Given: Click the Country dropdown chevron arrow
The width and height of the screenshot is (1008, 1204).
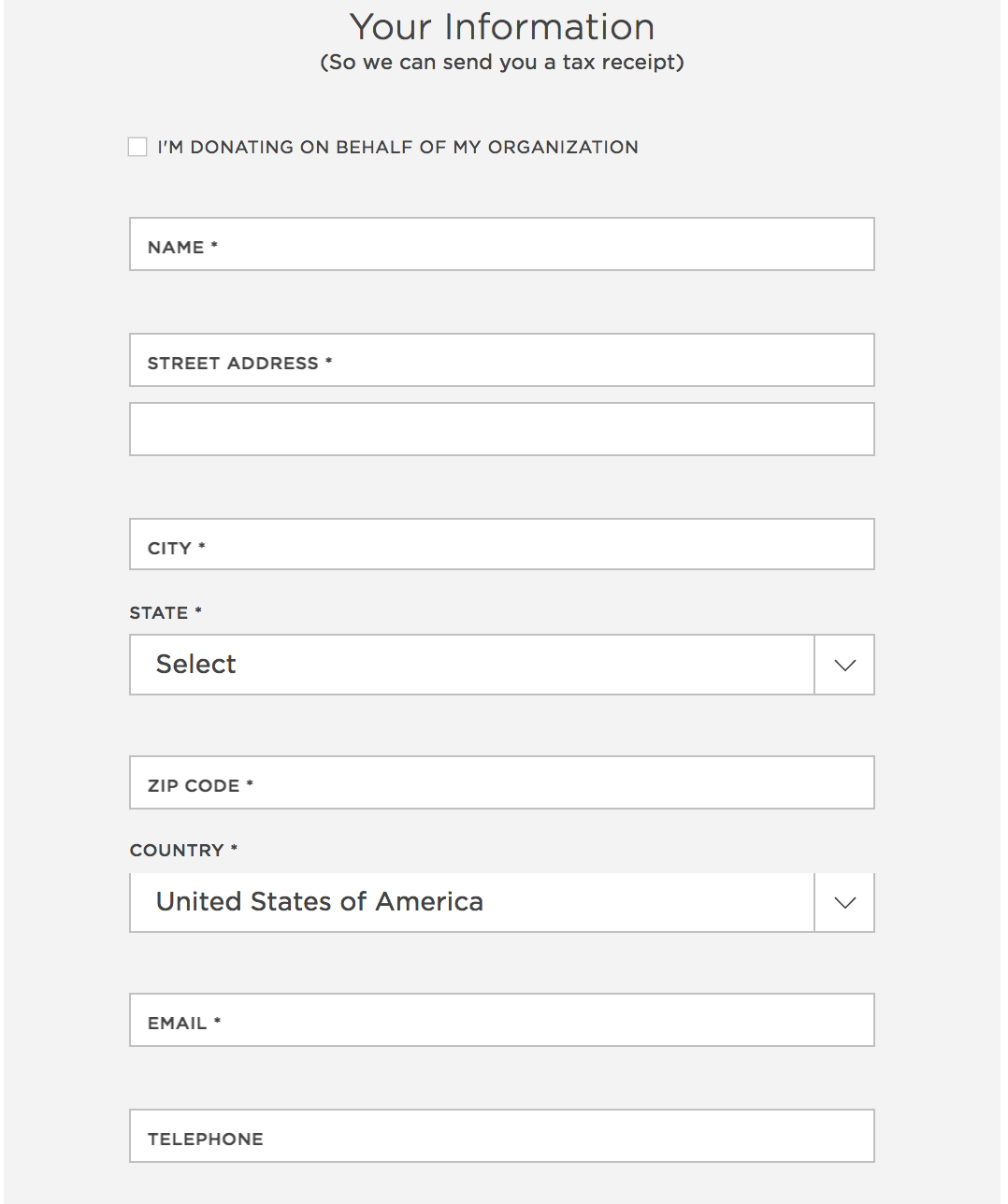Looking at the screenshot, I should (x=844, y=903).
